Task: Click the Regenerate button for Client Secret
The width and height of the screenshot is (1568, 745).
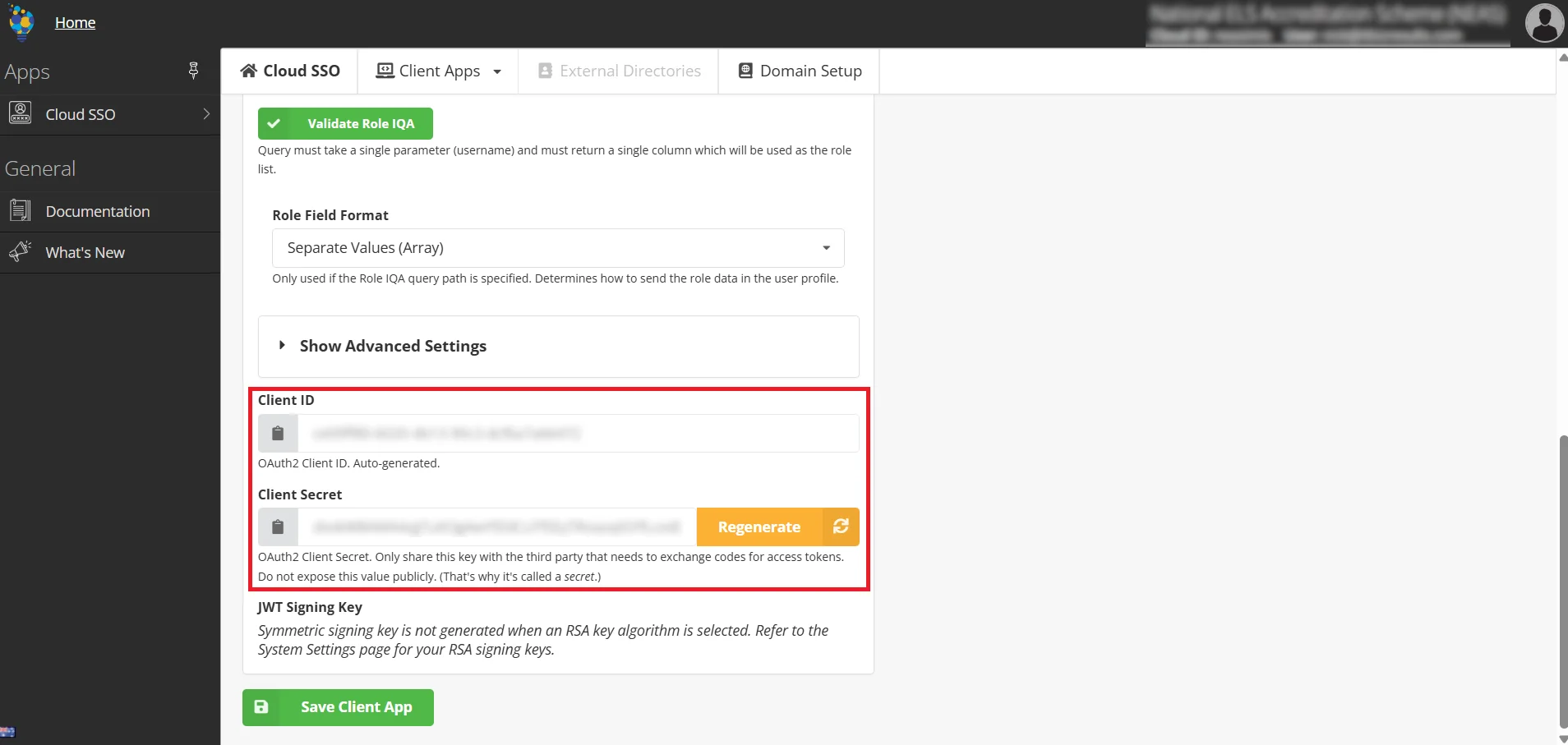Action: coord(758,527)
